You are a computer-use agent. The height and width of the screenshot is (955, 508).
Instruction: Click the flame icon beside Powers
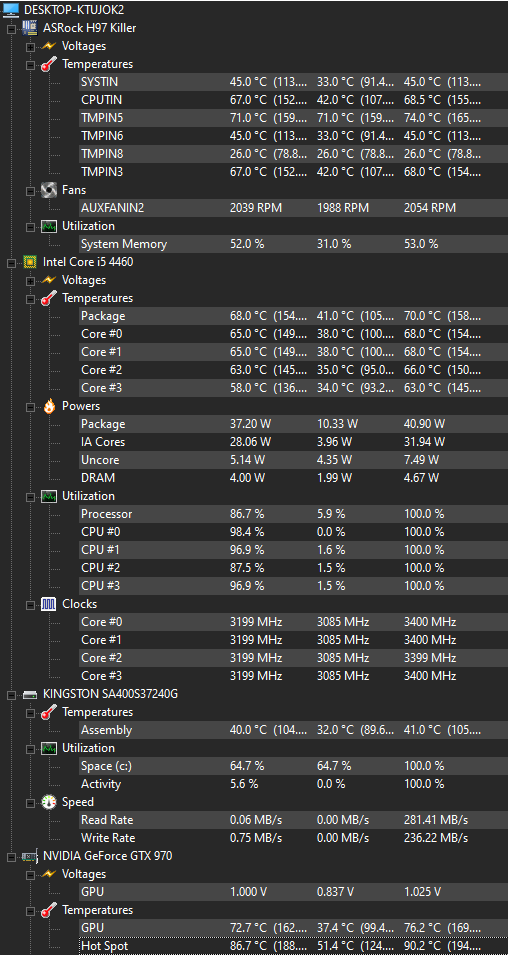49,406
